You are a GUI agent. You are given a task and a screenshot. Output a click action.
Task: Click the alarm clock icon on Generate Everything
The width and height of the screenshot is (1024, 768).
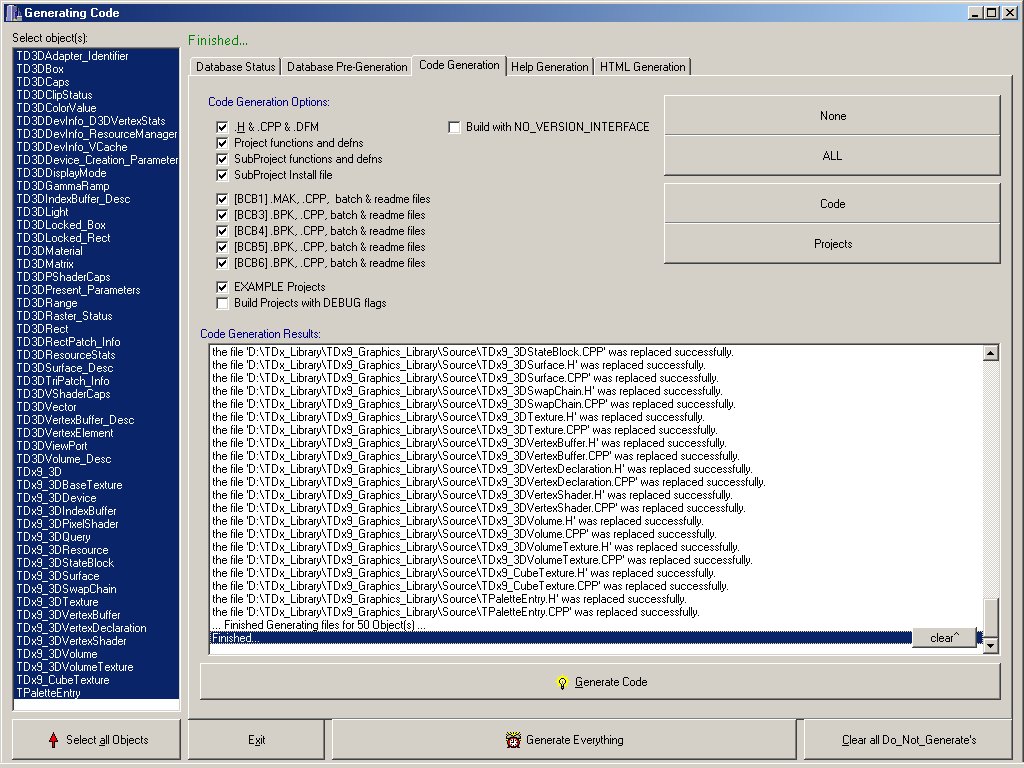pyautogui.click(x=513, y=740)
